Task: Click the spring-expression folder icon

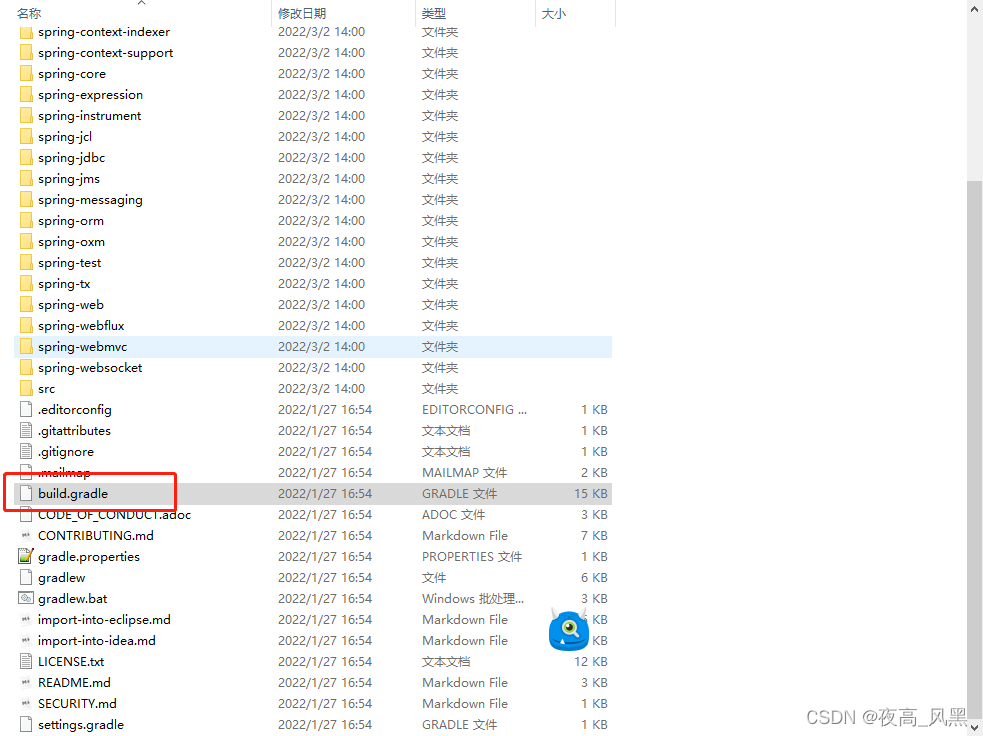Action: 26,95
